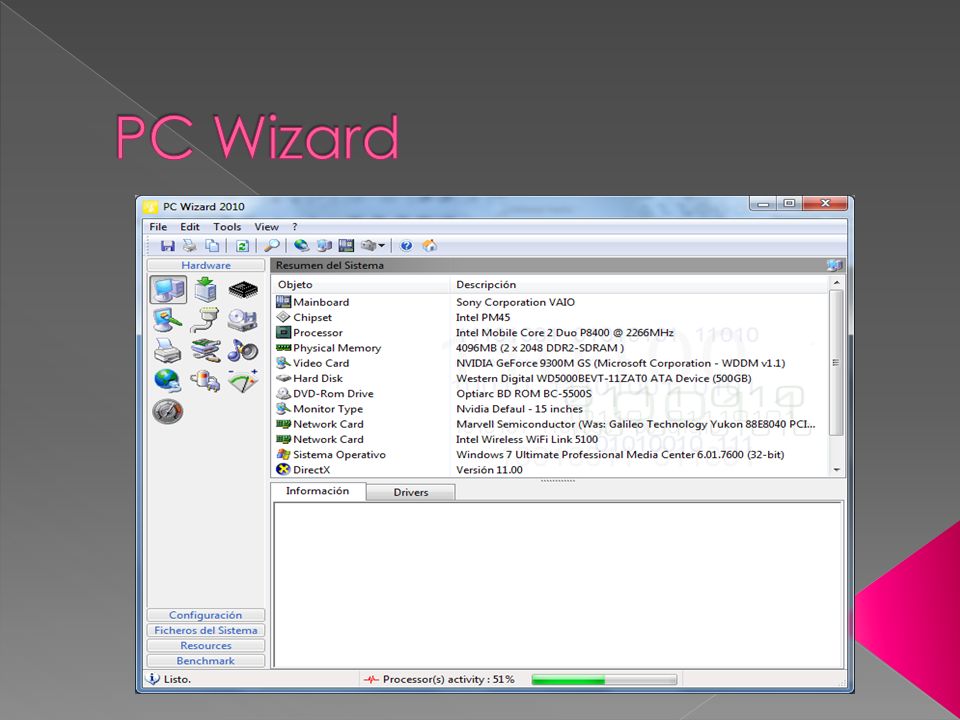Select the DirectX row

pos(550,470)
